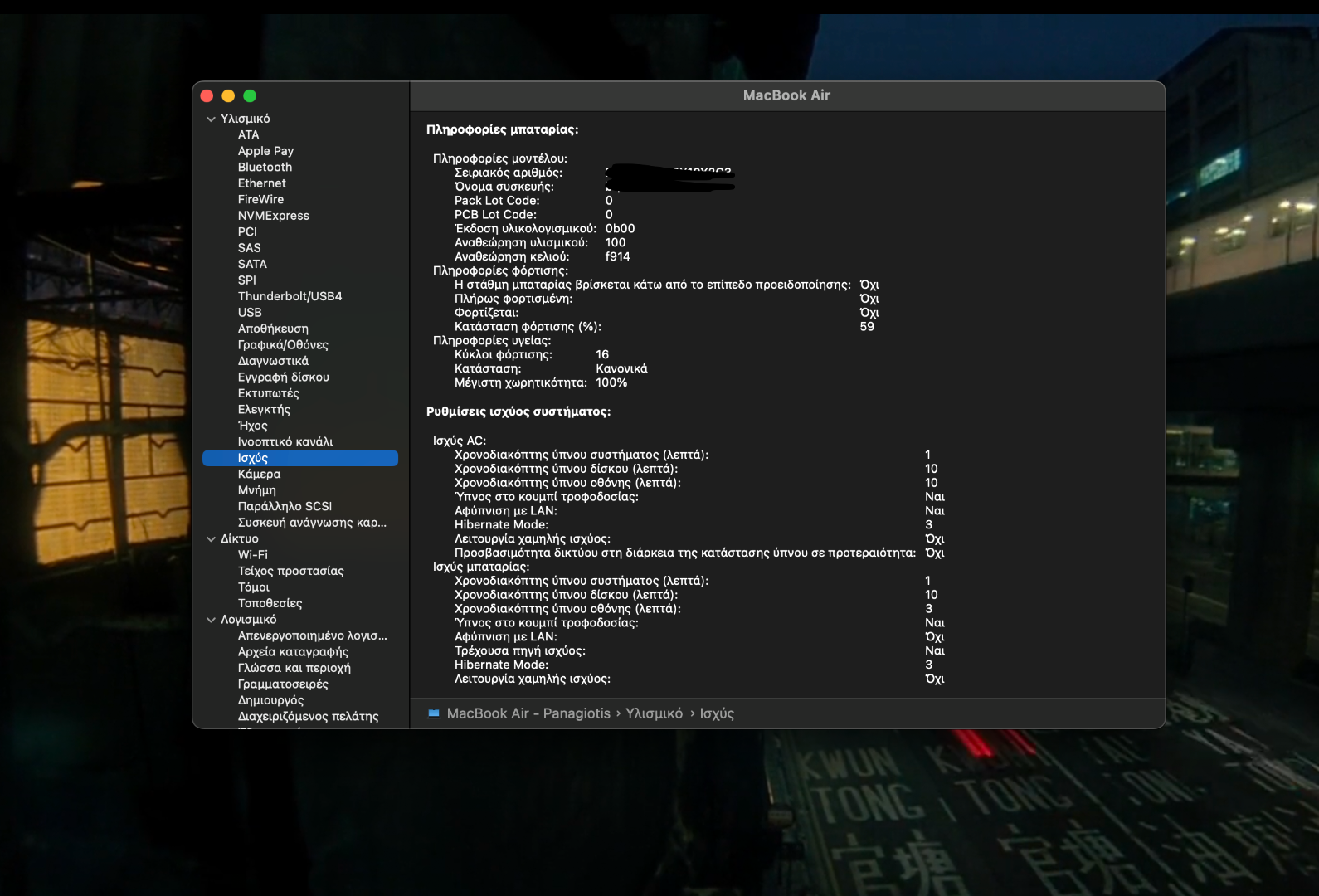Select Γραφικά/Οθόνες in the sidebar
The height and width of the screenshot is (896, 1319).
[x=283, y=345]
